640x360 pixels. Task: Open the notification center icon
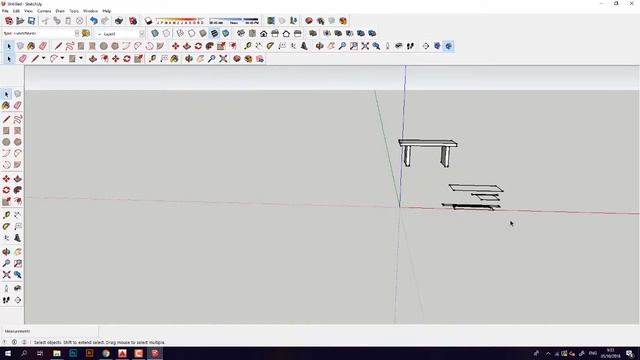tap(630, 353)
